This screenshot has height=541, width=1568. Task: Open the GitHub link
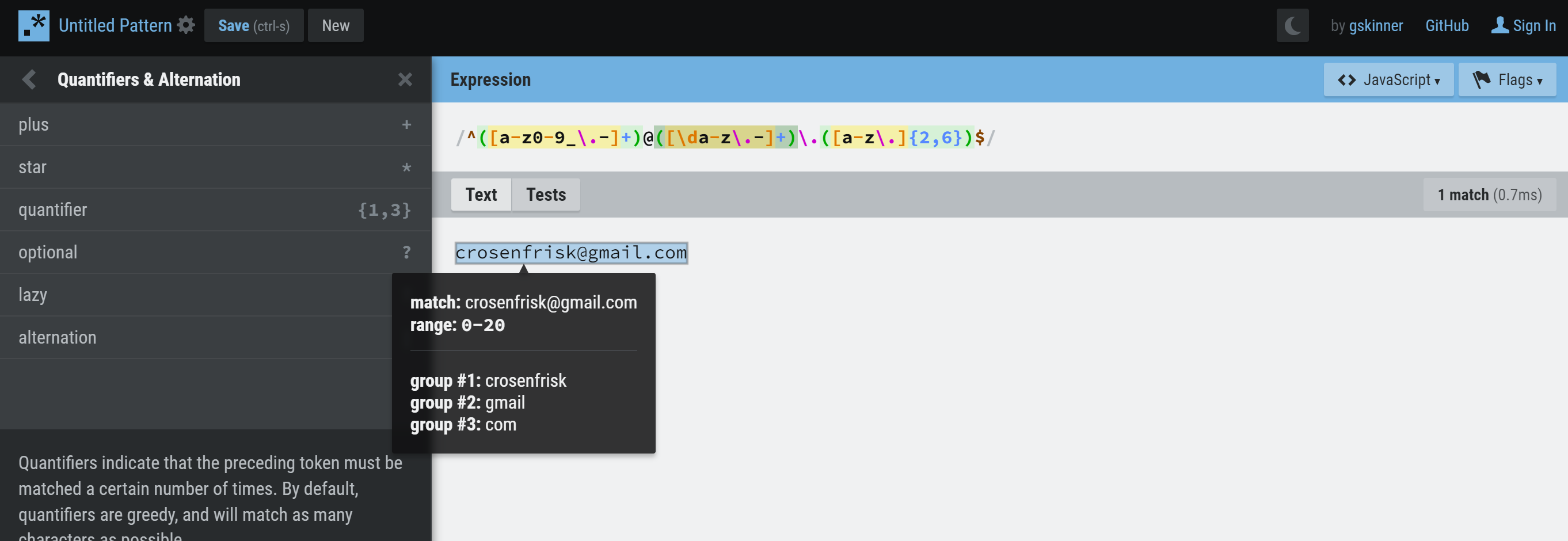click(1447, 25)
